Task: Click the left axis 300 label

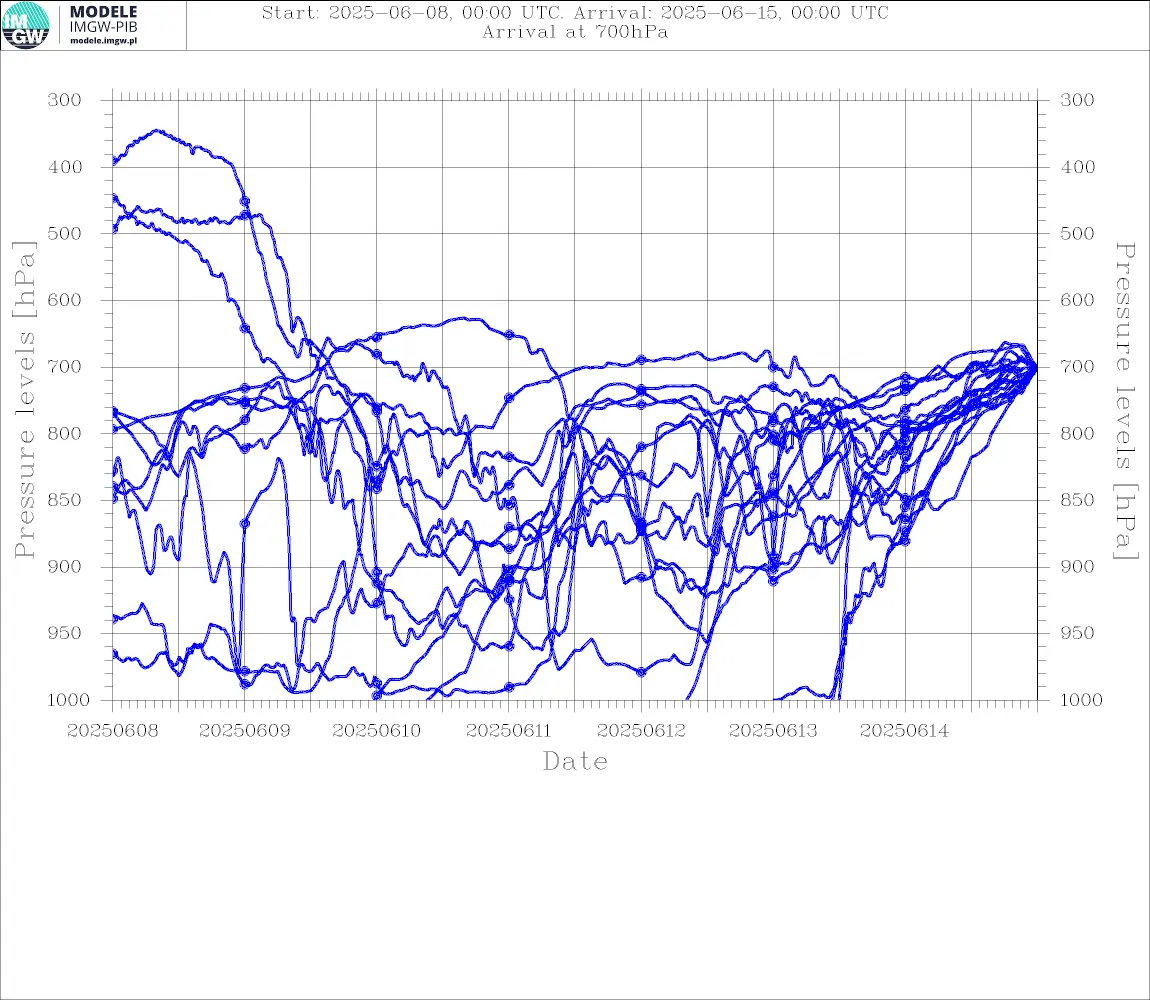Action: click(x=65, y=101)
